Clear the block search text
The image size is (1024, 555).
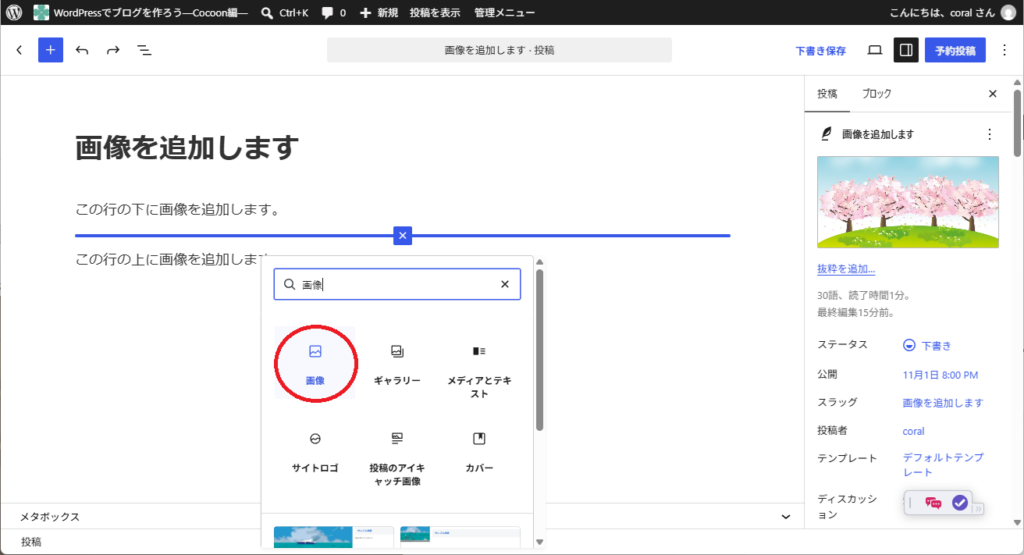click(x=505, y=284)
